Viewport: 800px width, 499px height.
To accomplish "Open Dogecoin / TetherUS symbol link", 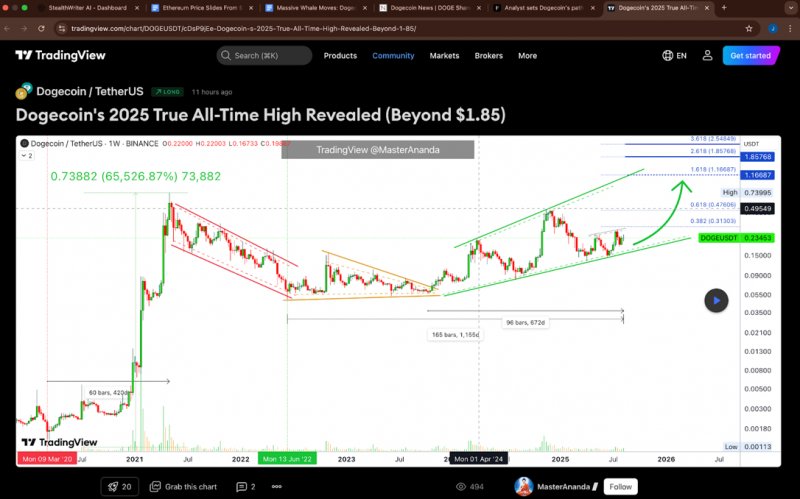I will (x=90, y=91).
